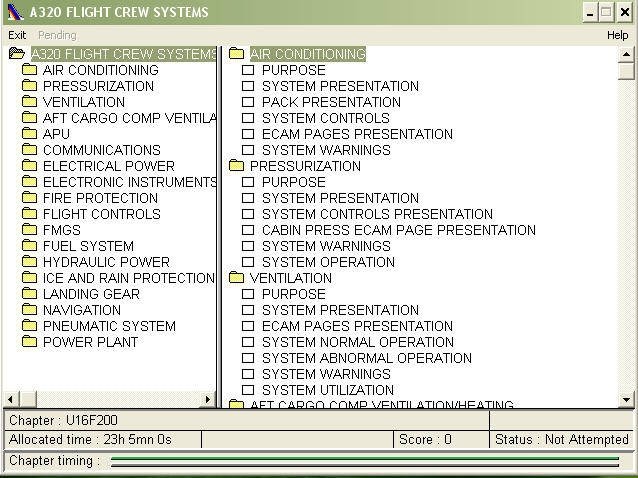The height and width of the screenshot is (478, 638).
Task: Click the folder icon beside VENTILATION in left tree
Action: tap(29, 101)
